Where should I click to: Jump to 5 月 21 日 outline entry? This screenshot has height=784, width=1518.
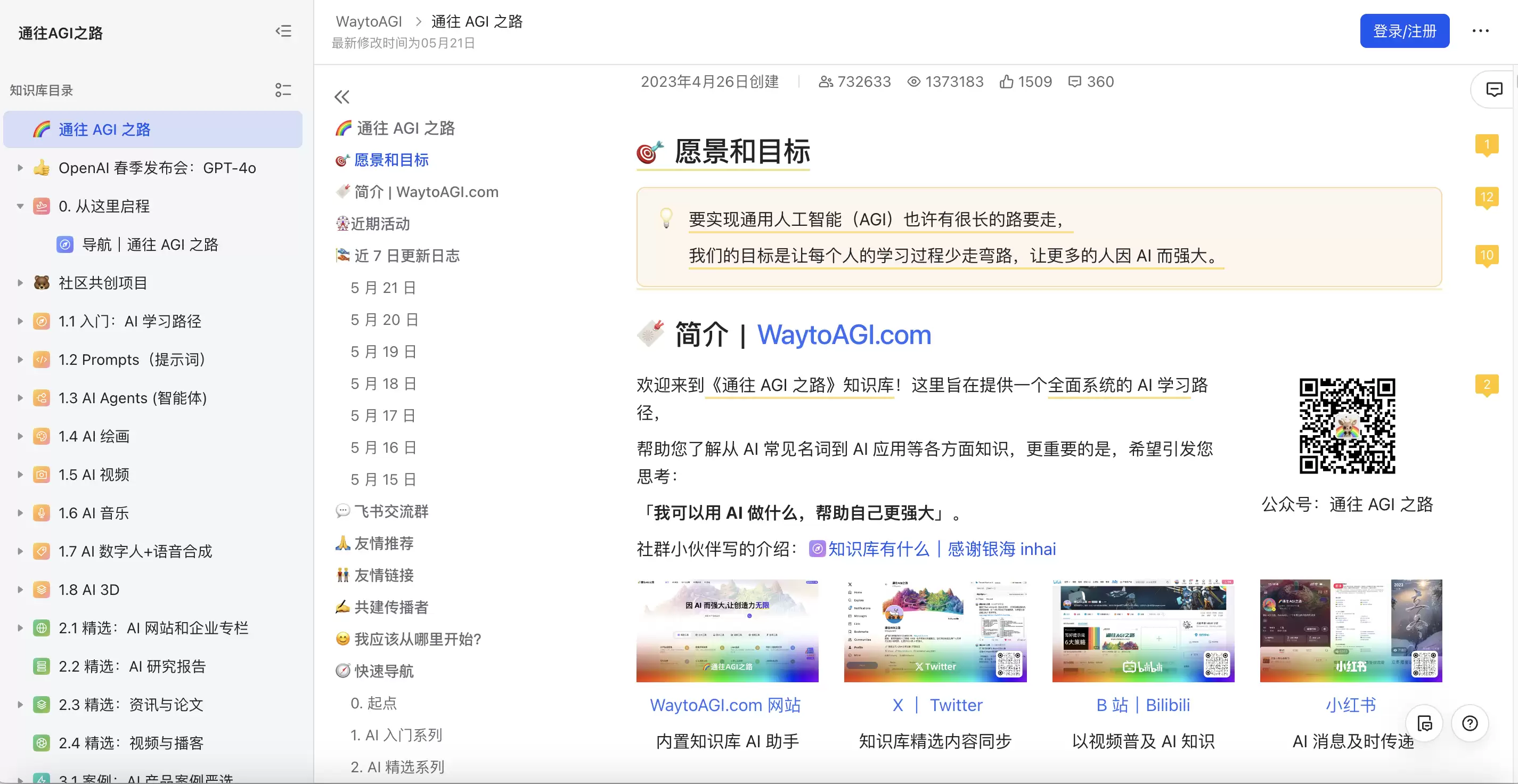383,288
